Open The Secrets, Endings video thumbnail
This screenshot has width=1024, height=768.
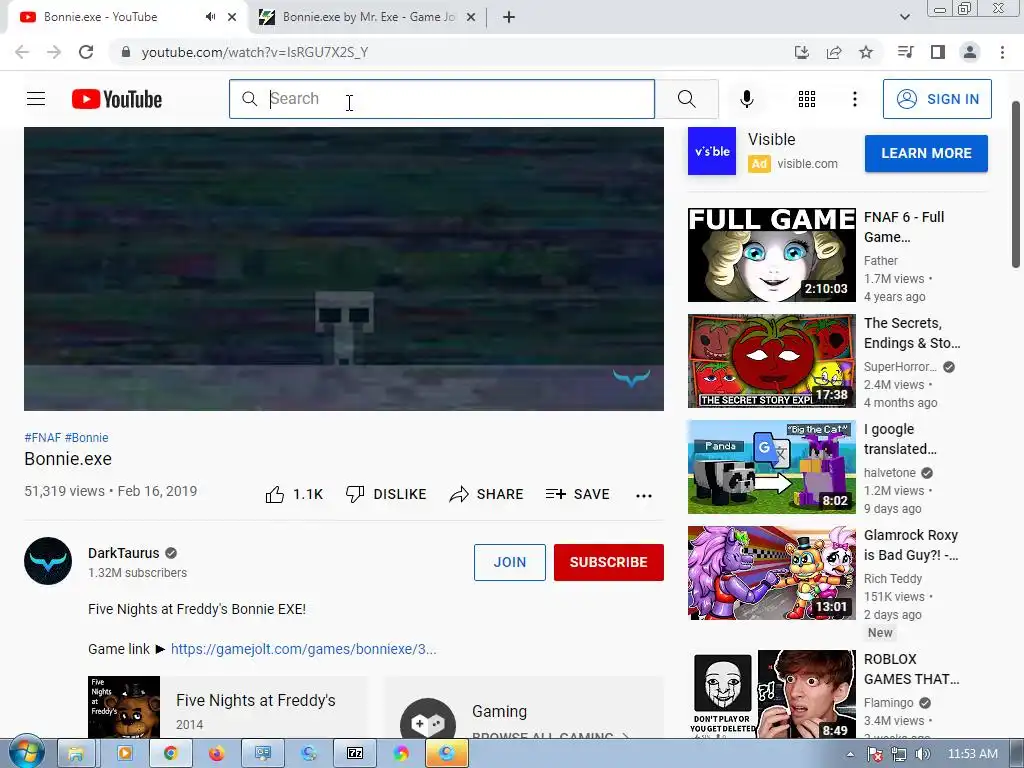771,360
